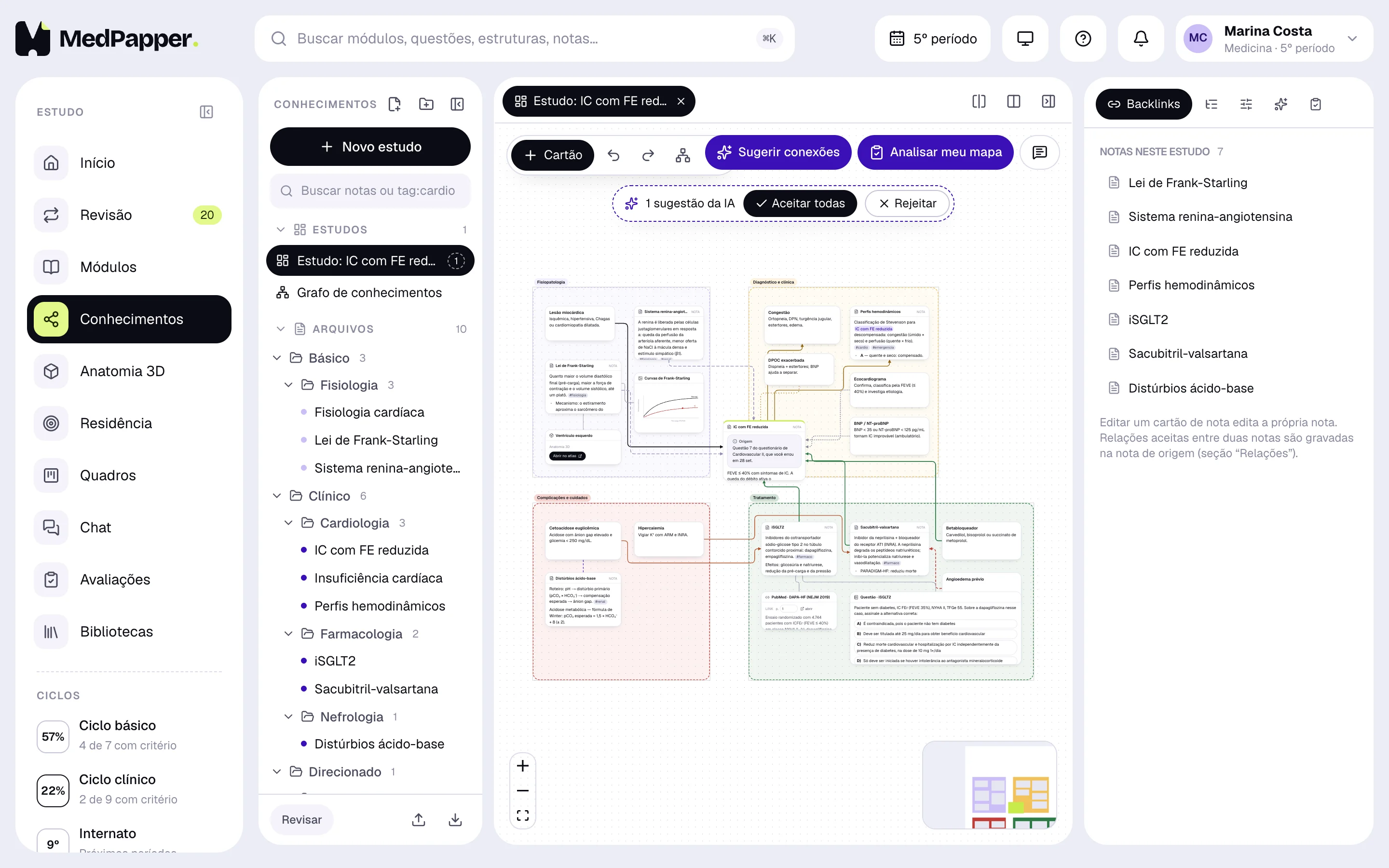Switch to the AI sparkle tab

tap(1280, 104)
